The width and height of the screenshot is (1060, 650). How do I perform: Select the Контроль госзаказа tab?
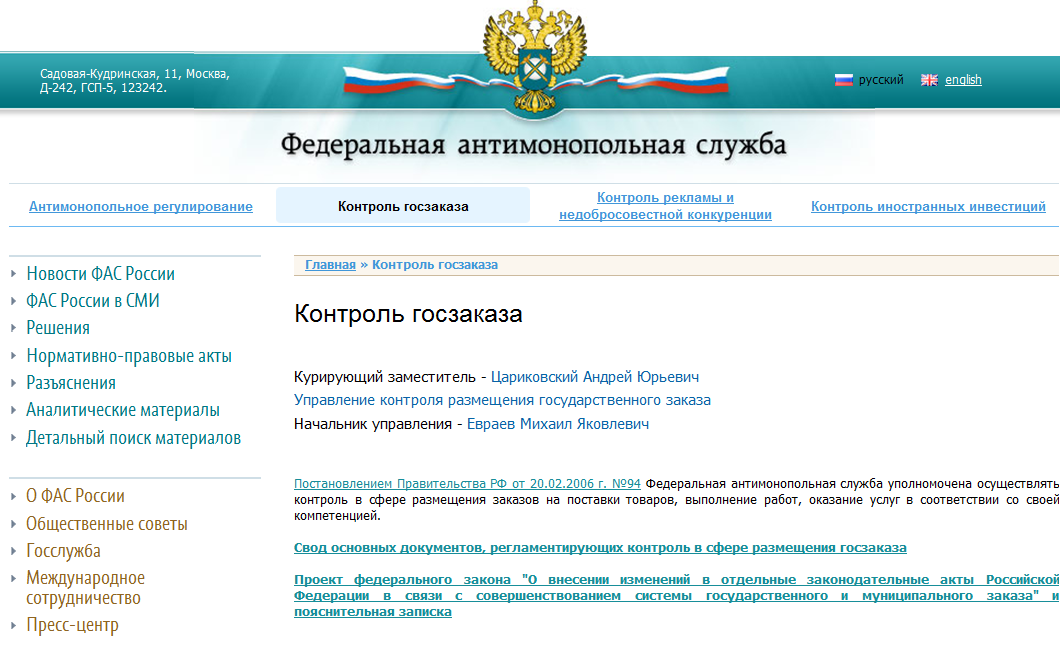403,206
